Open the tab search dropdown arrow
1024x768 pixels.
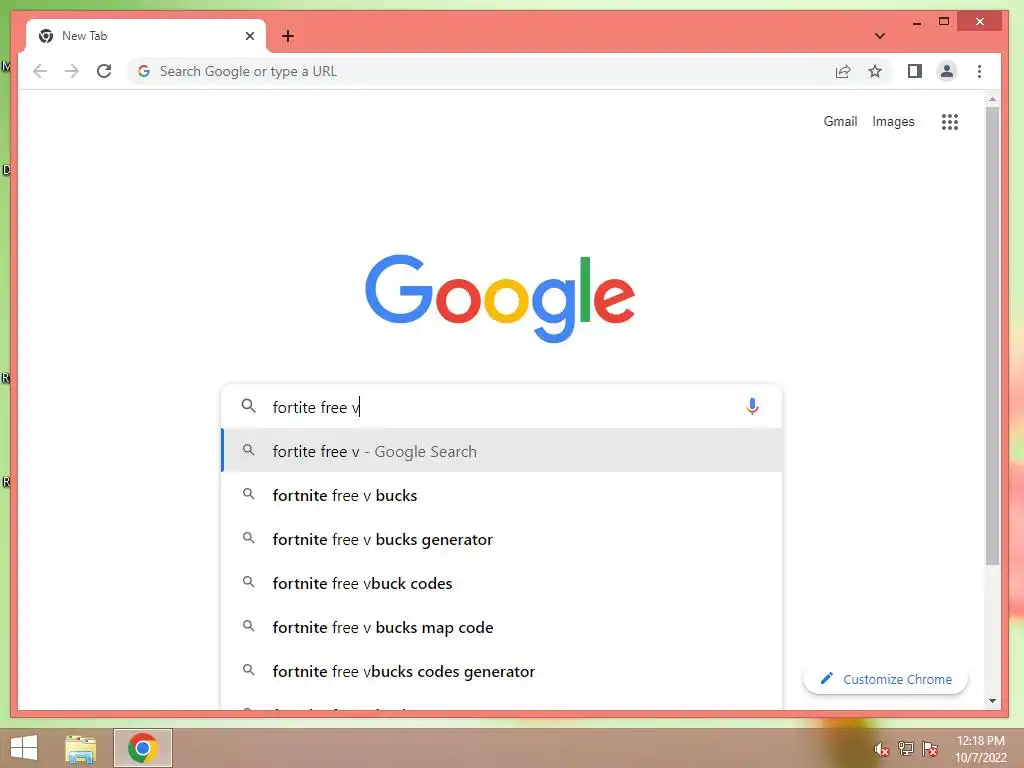click(x=880, y=36)
